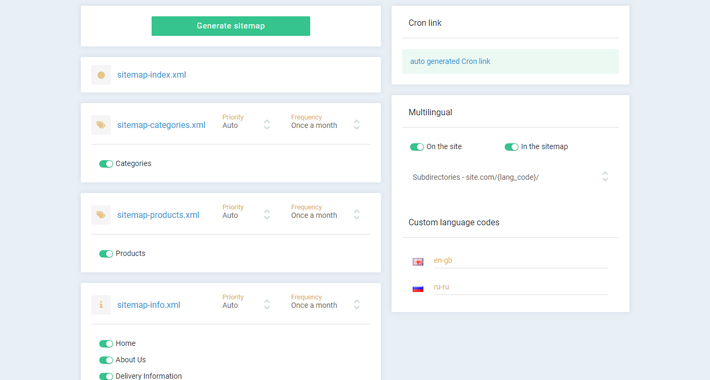Turn off multilingual On the site toggle
The width and height of the screenshot is (710, 380).
click(417, 147)
